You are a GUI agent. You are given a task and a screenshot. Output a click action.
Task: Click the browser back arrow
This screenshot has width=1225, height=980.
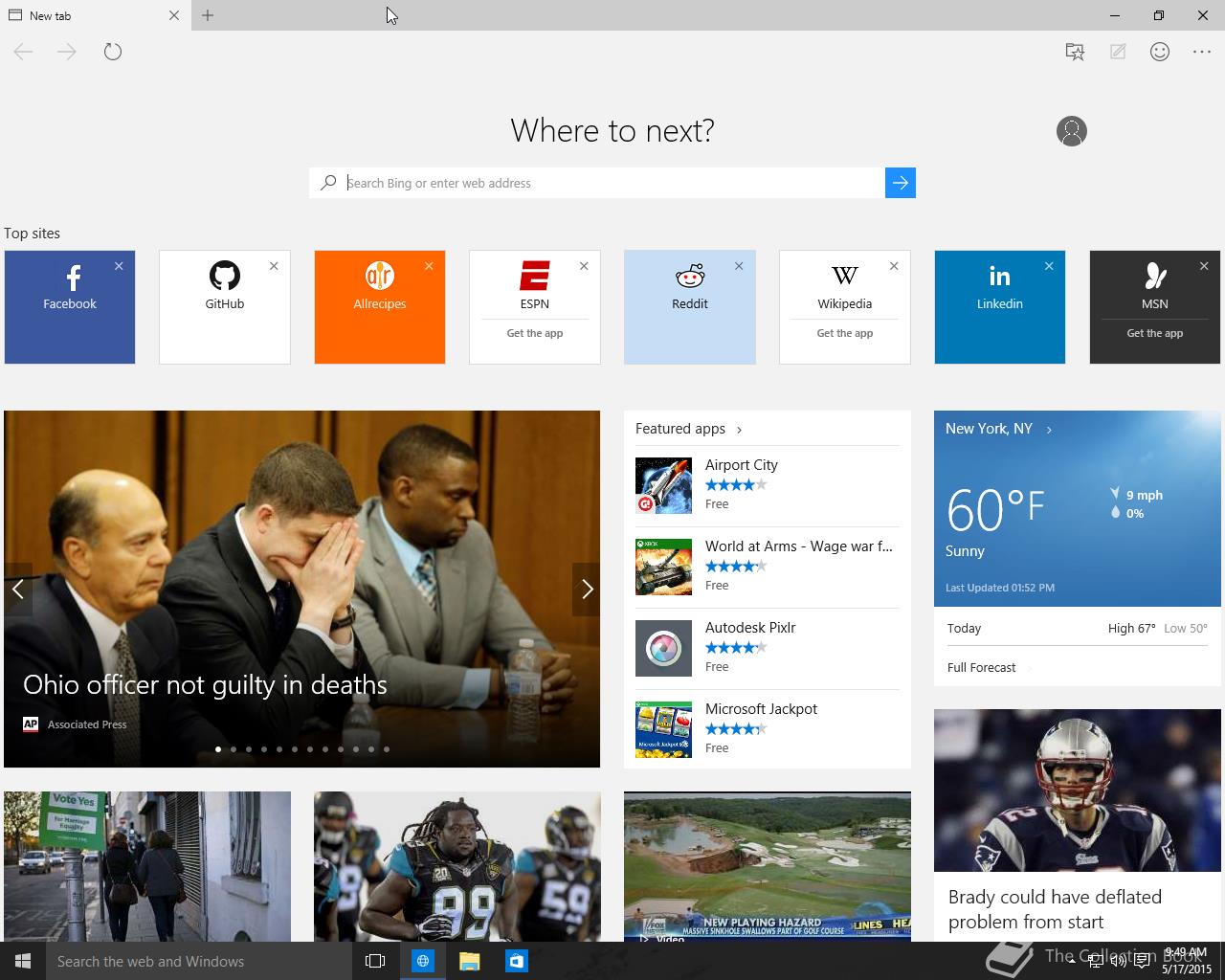(23, 52)
